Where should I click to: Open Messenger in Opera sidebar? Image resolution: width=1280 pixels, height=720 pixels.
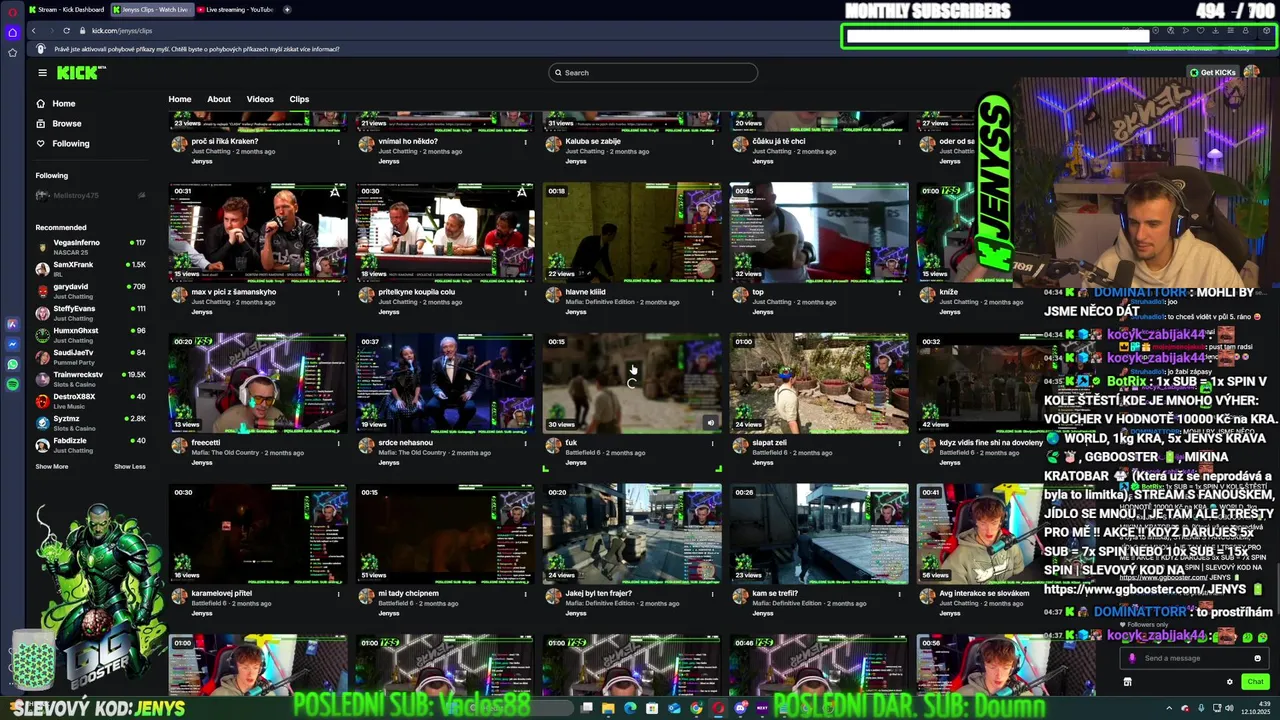pyautogui.click(x=12, y=344)
